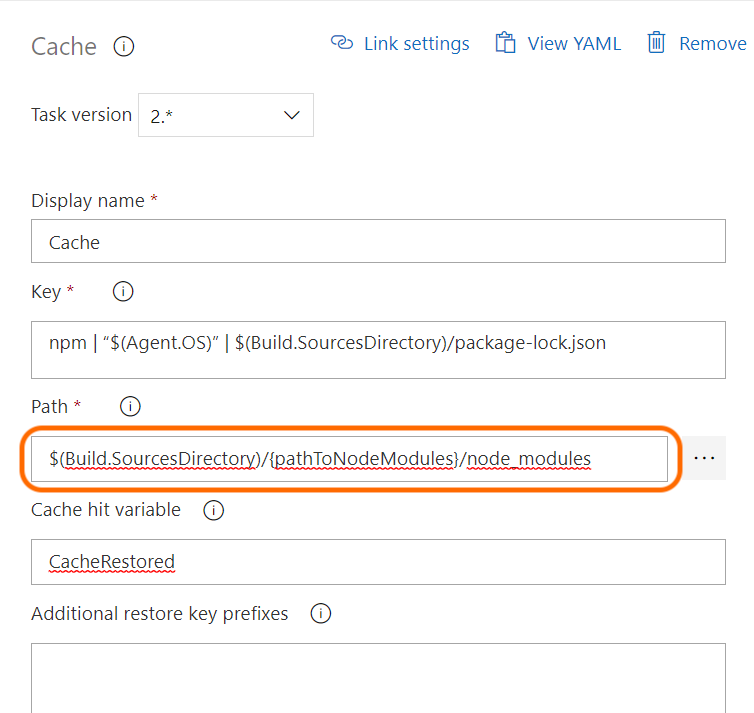The width and height of the screenshot is (754, 713).
Task: Click the Path field with node_modules
Action: [x=348, y=459]
